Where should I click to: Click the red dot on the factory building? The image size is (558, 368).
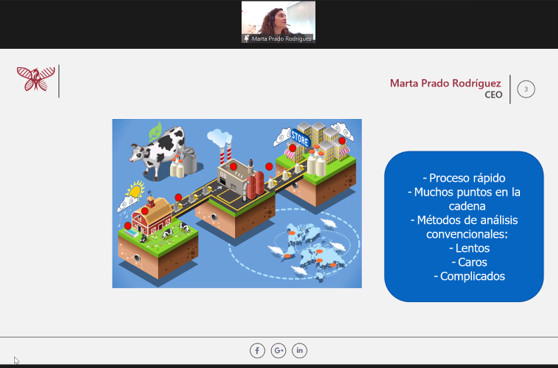(233, 166)
